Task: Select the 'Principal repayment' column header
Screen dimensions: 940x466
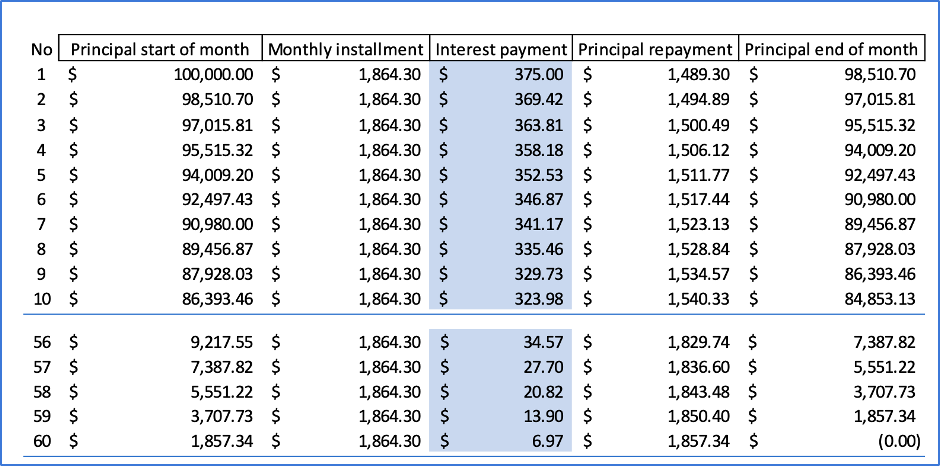Action: tap(656, 49)
